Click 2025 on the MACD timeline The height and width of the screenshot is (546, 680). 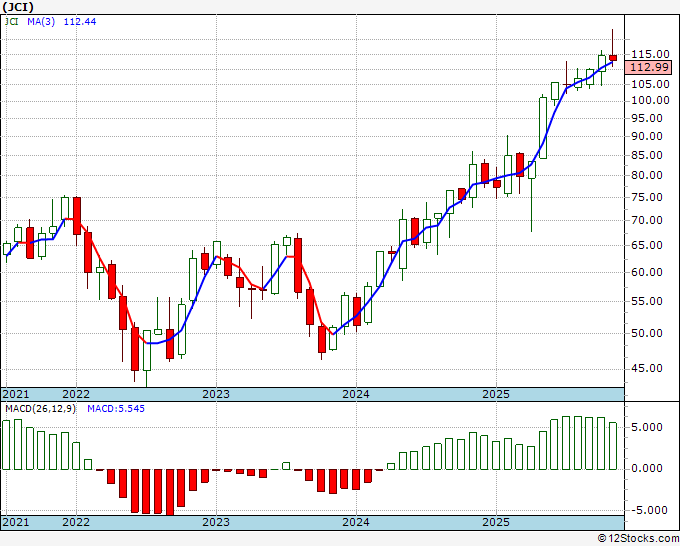(x=496, y=522)
